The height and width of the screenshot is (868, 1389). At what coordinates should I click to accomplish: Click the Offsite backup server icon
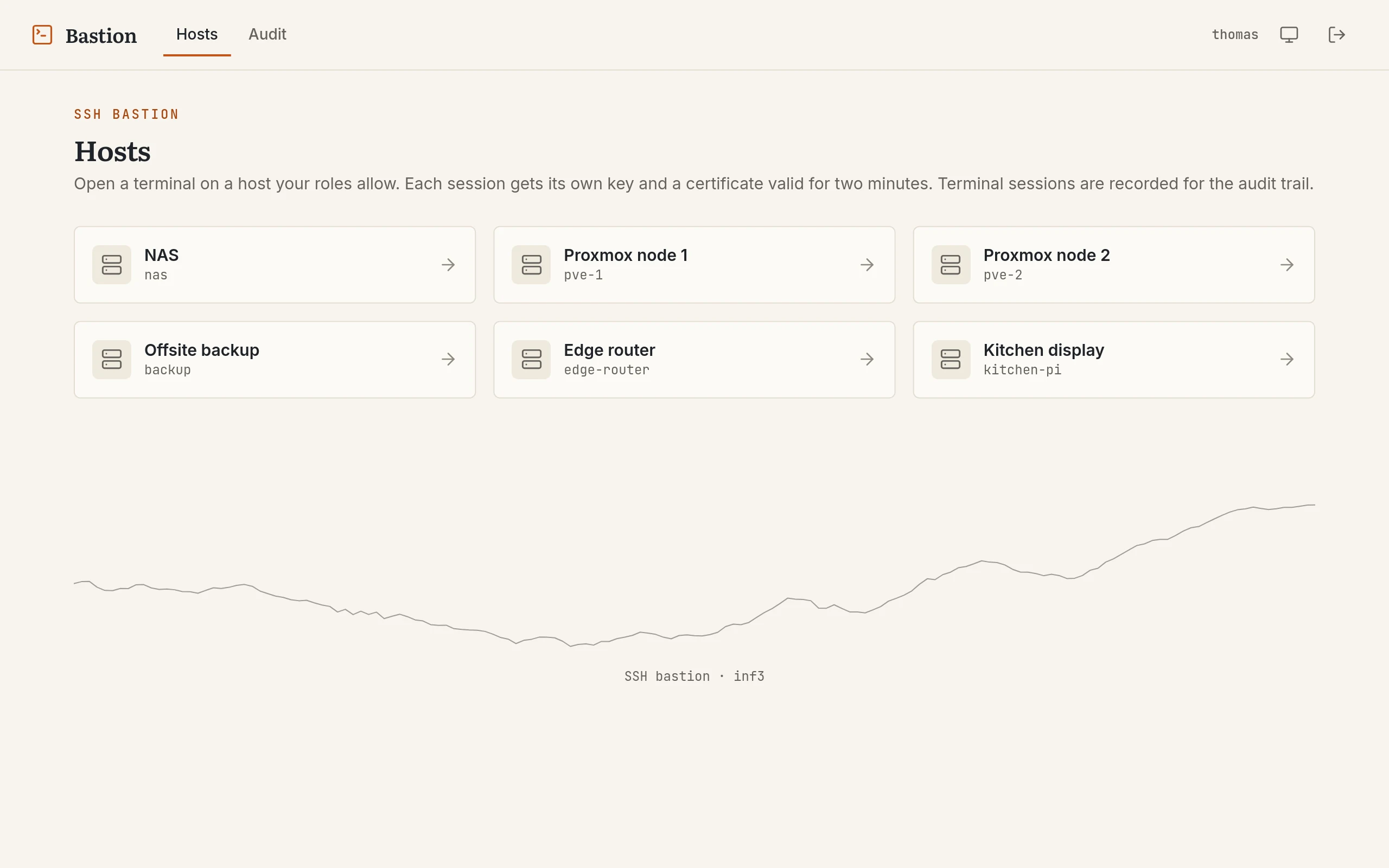point(111,359)
